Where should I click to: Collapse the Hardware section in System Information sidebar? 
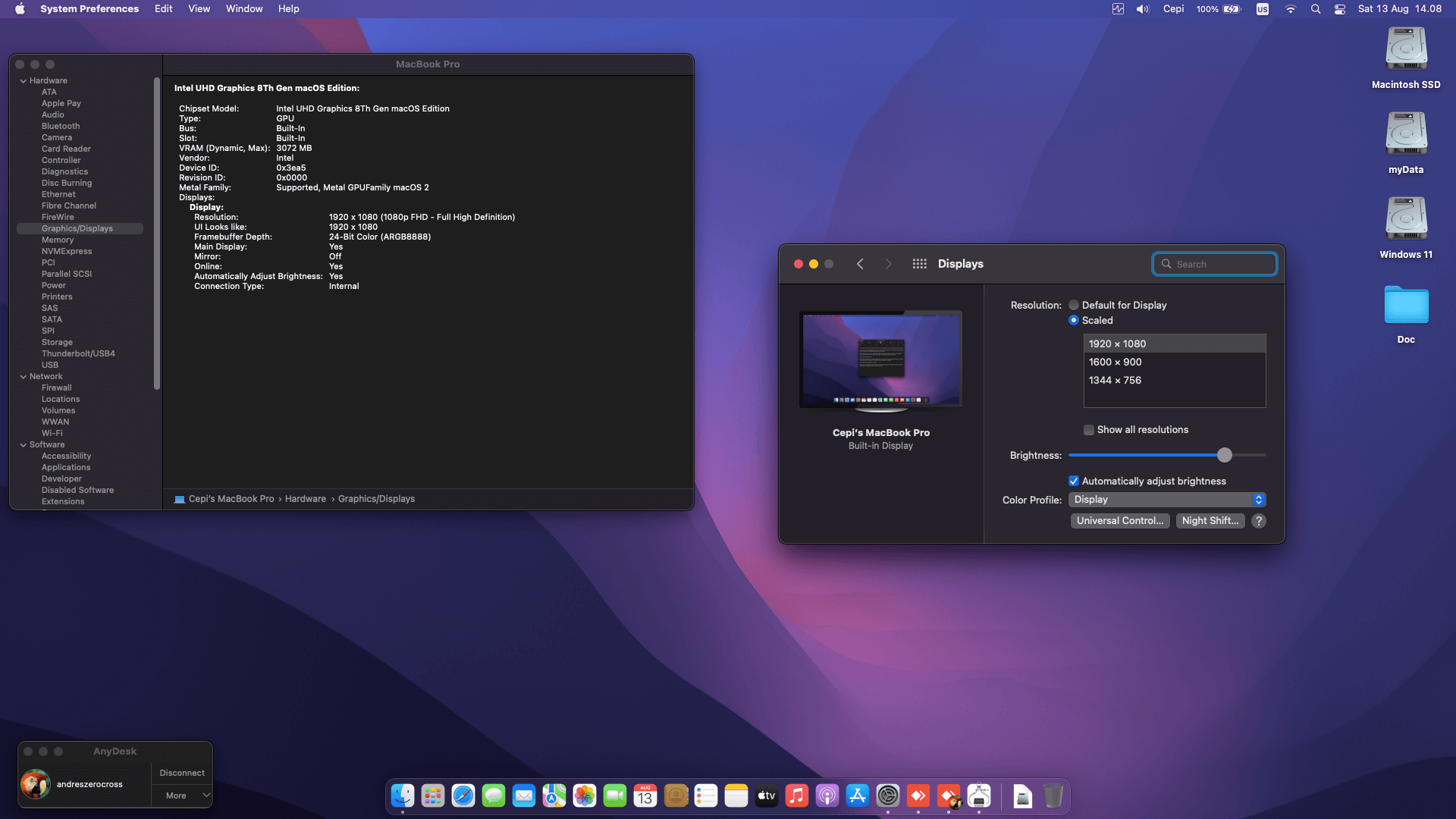pos(23,80)
